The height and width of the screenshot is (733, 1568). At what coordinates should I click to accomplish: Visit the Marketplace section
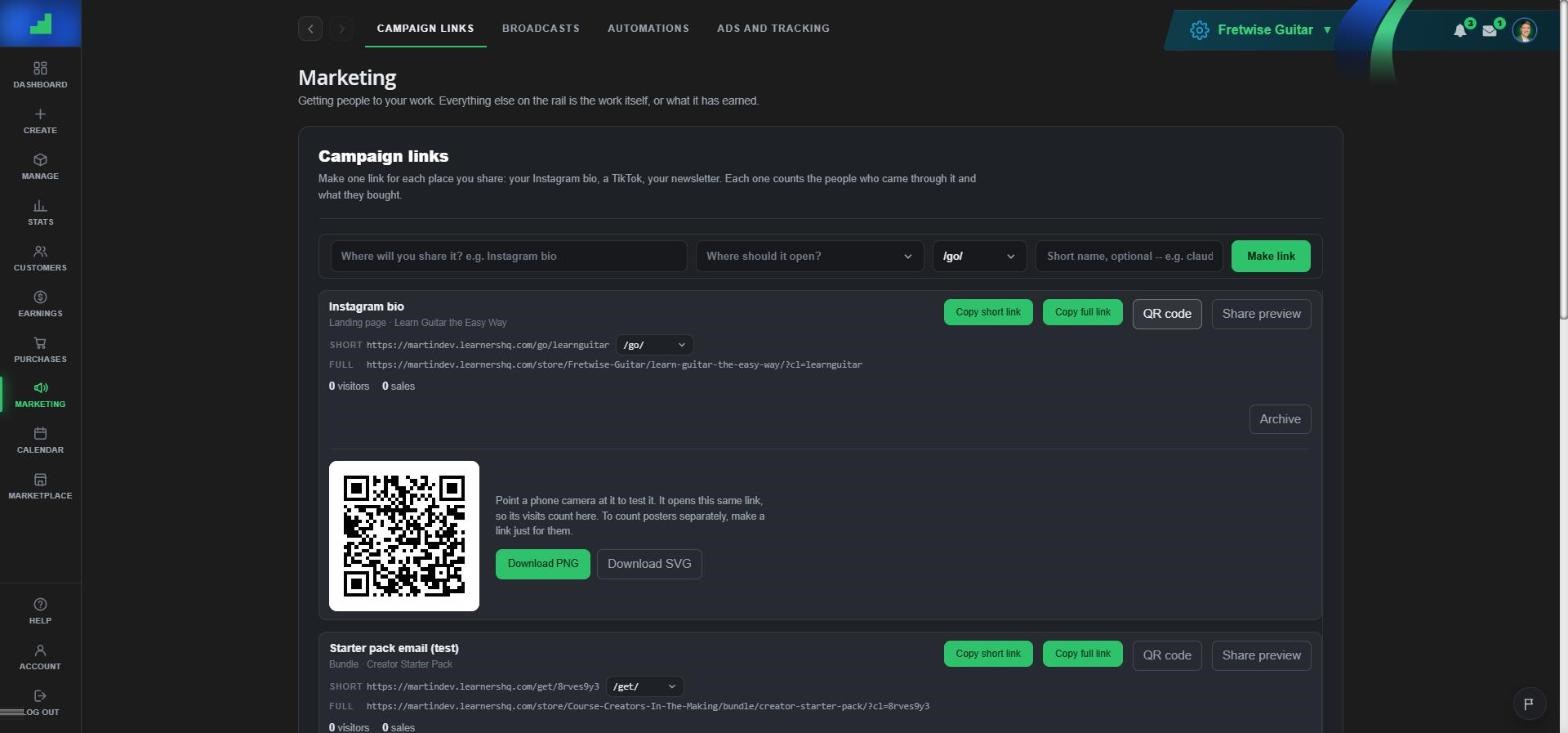pyautogui.click(x=40, y=487)
